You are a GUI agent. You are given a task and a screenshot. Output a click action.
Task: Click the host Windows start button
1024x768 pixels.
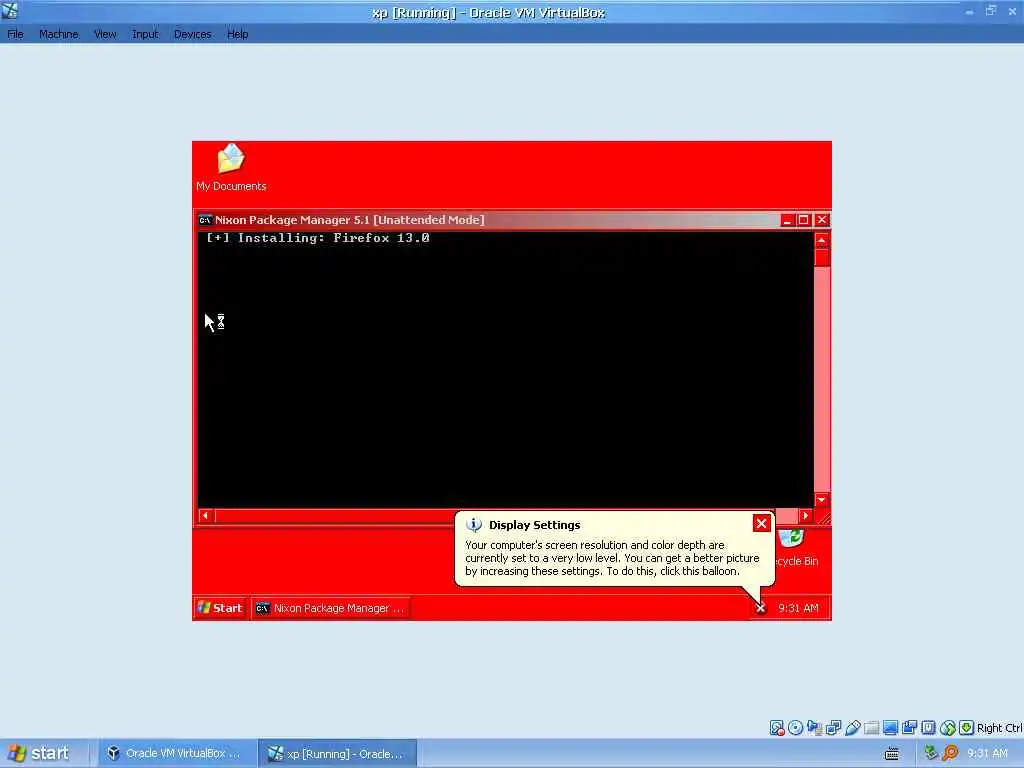[42, 753]
